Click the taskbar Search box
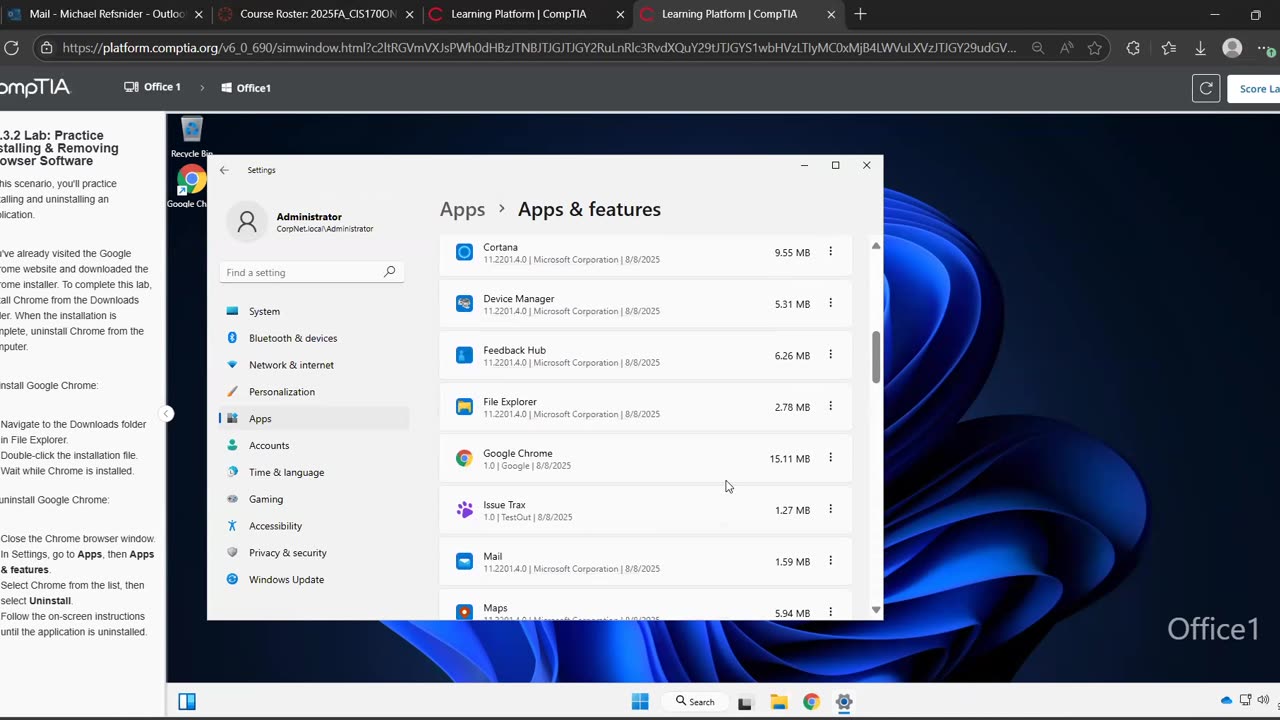The width and height of the screenshot is (1280, 720). (x=695, y=702)
